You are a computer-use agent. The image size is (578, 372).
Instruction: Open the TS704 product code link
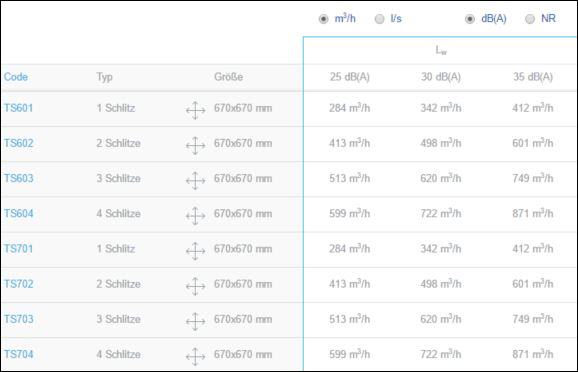pyautogui.click(x=18, y=354)
